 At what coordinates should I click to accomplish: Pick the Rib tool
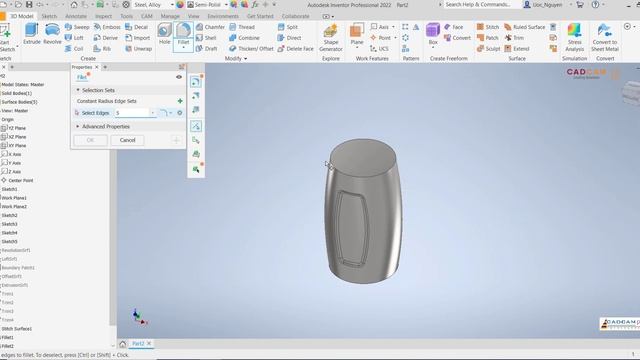[x=102, y=49]
